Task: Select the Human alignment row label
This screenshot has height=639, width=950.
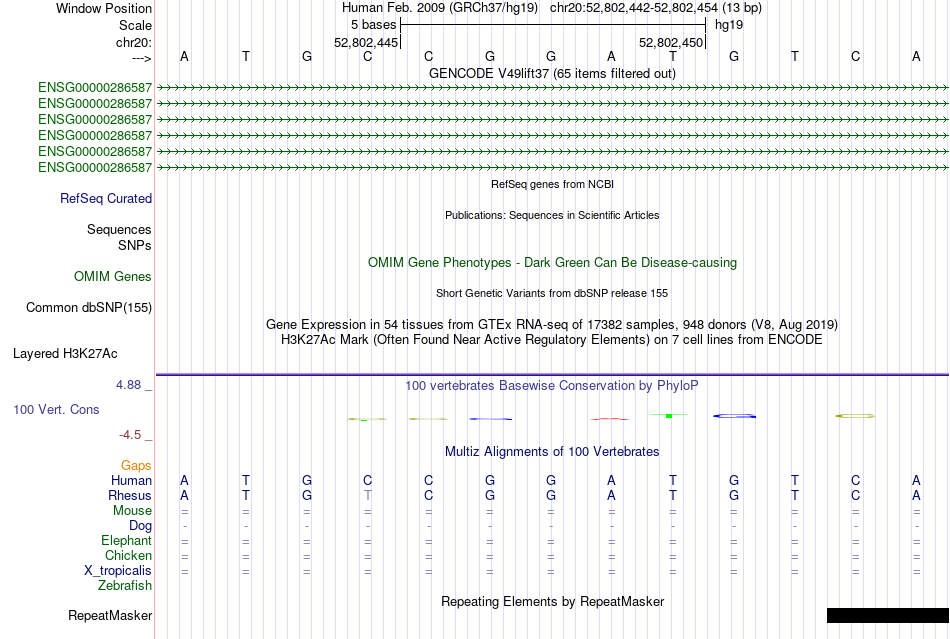Action: (x=131, y=481)
